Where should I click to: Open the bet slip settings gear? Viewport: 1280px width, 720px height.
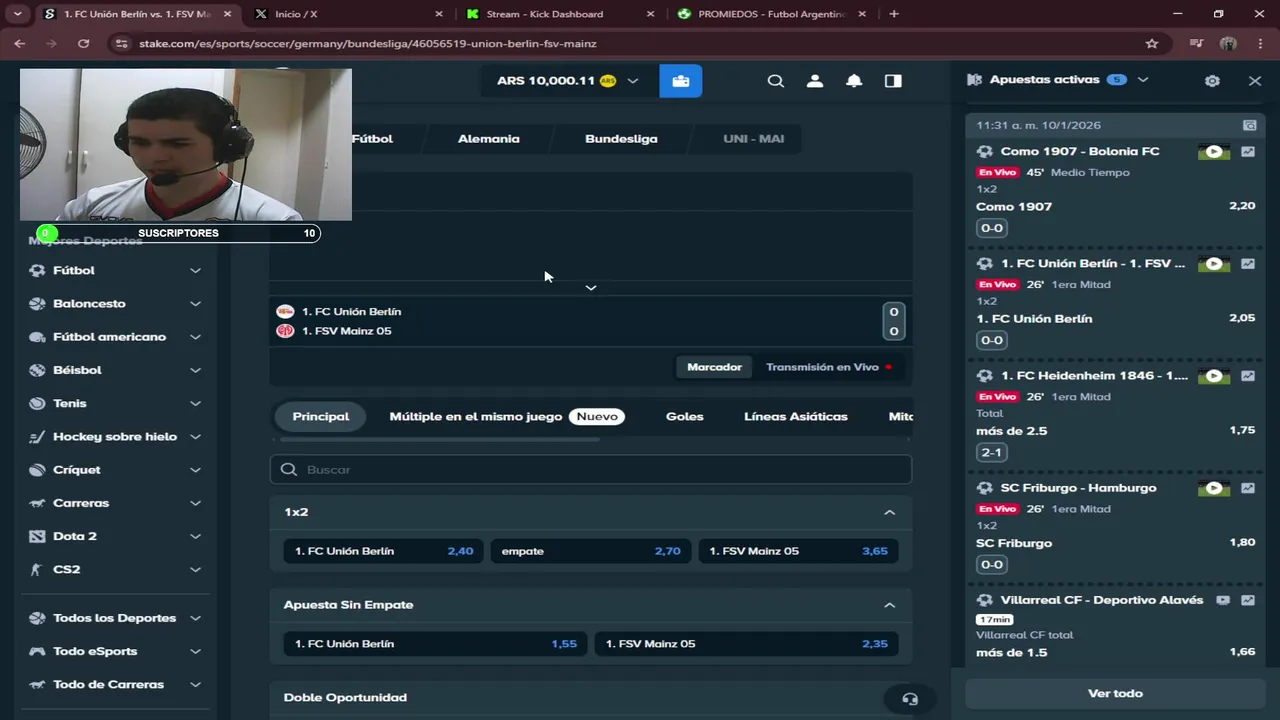pos(1212,81)
